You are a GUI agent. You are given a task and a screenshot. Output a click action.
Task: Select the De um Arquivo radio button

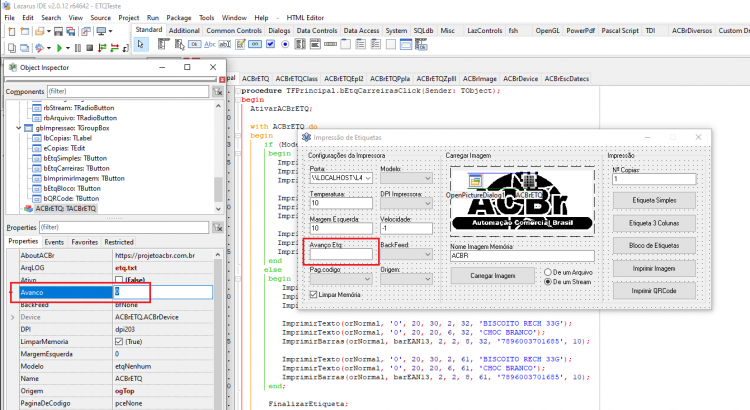click(x=548, y=272)
